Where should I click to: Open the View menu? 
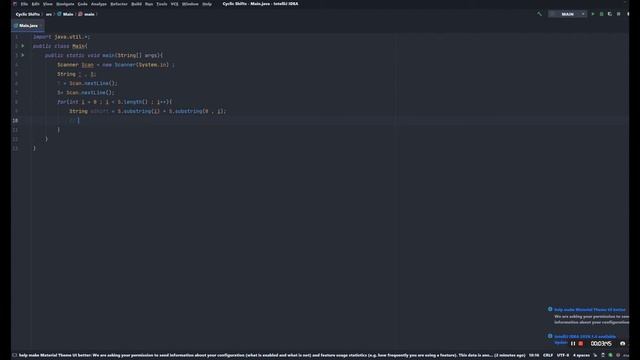coord(48,4)
